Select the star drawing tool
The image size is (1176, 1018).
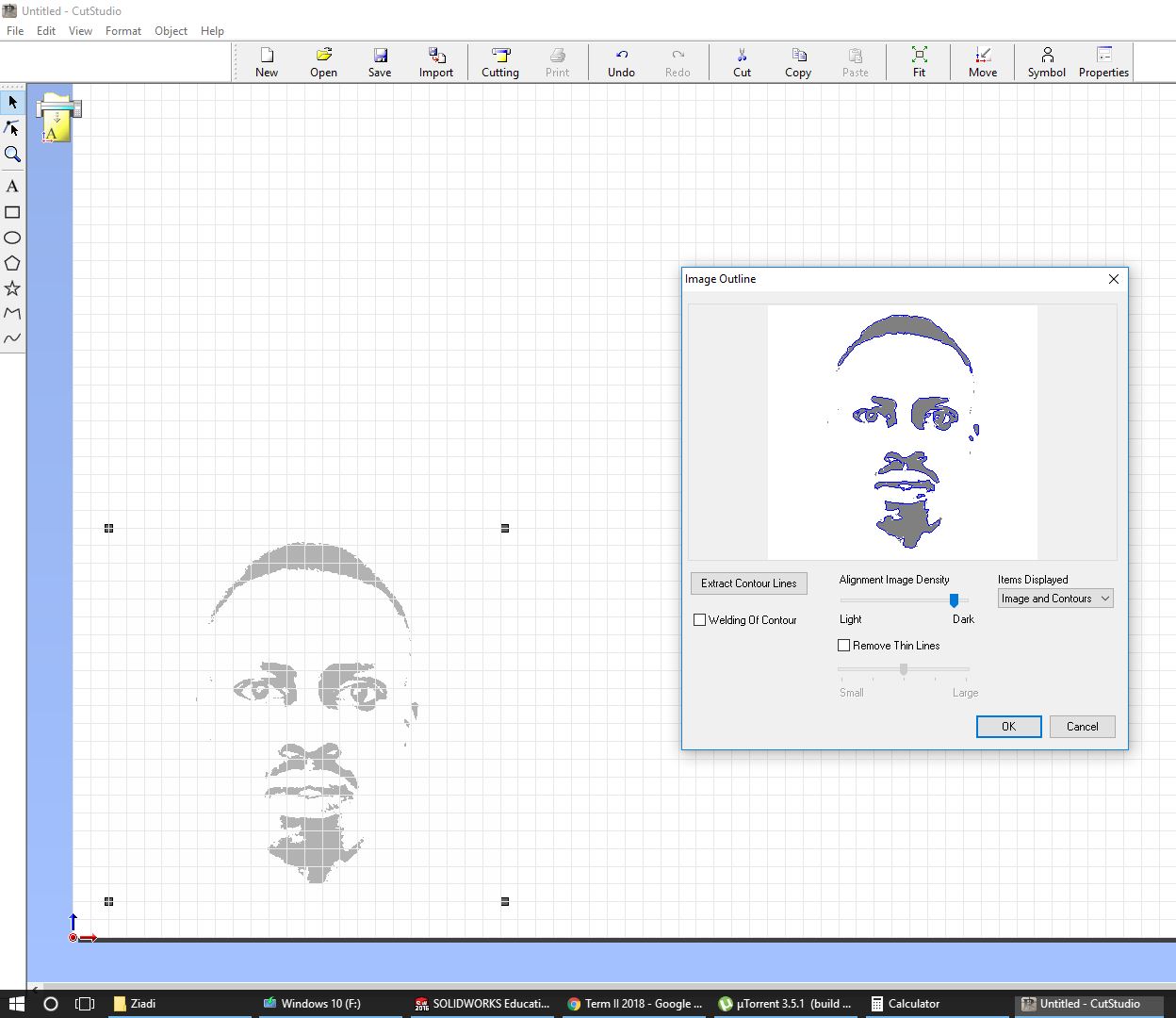coord(12,288)
